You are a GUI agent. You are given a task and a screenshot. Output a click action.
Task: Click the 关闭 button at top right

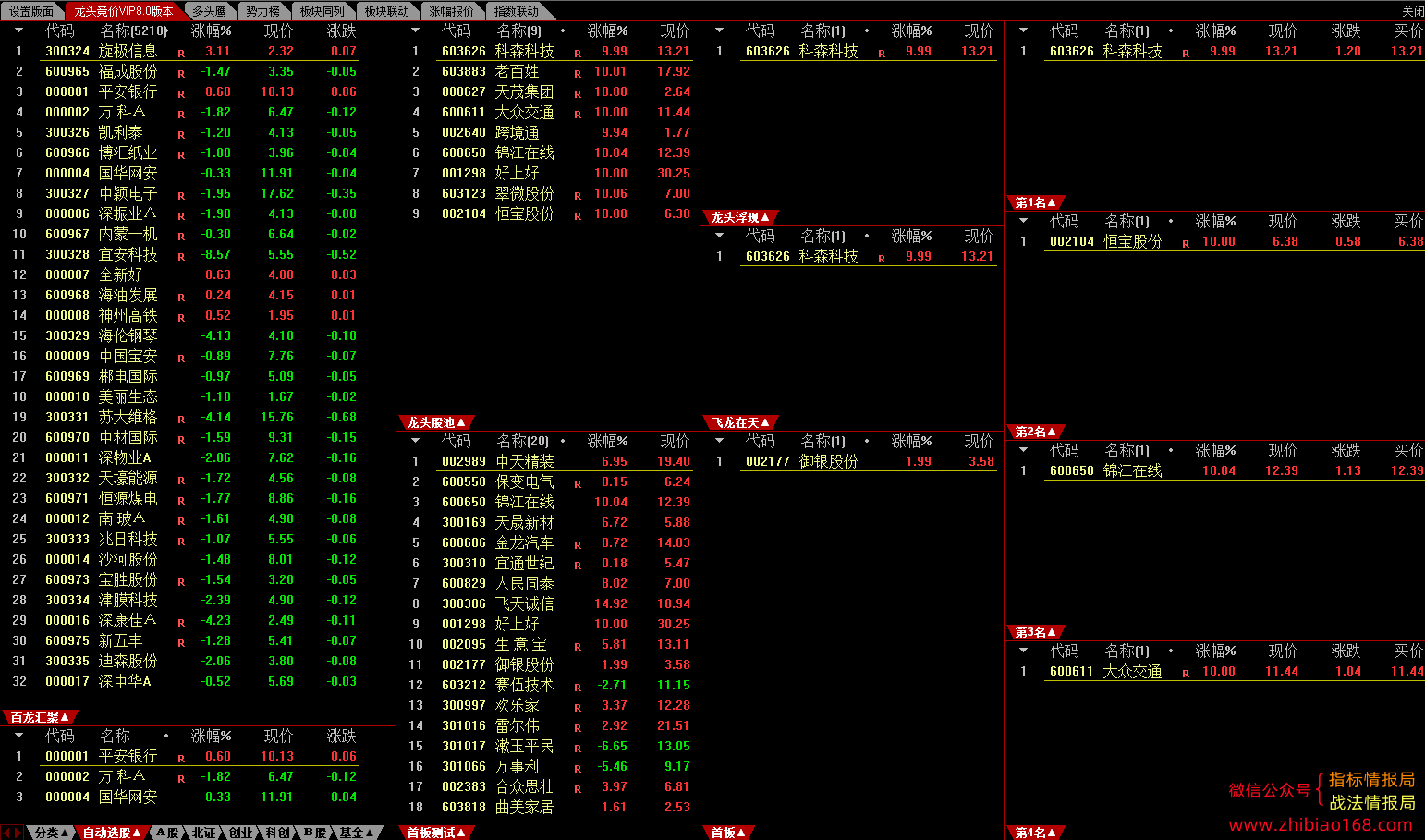point(1413,11)
